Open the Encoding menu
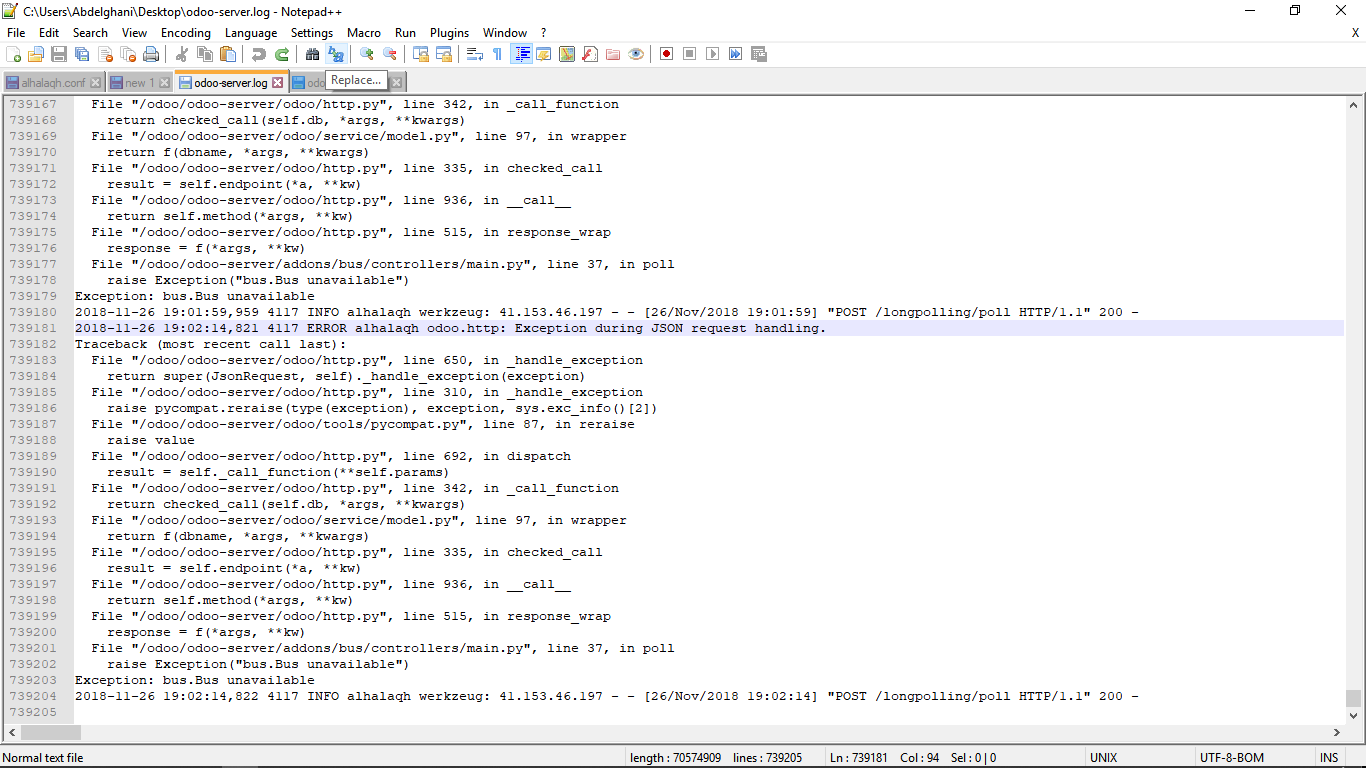The image size is (1366, 768). 186,33
